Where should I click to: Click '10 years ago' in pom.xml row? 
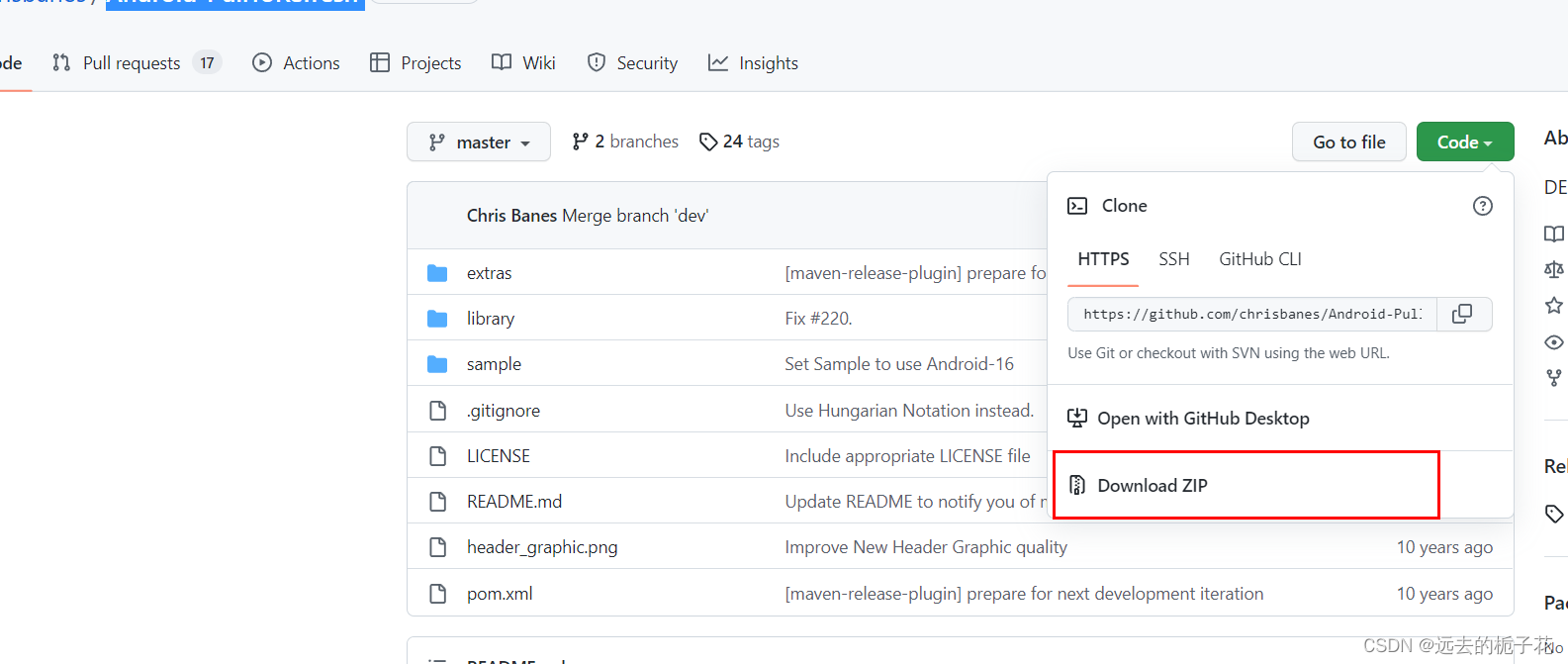[1444, 594]
